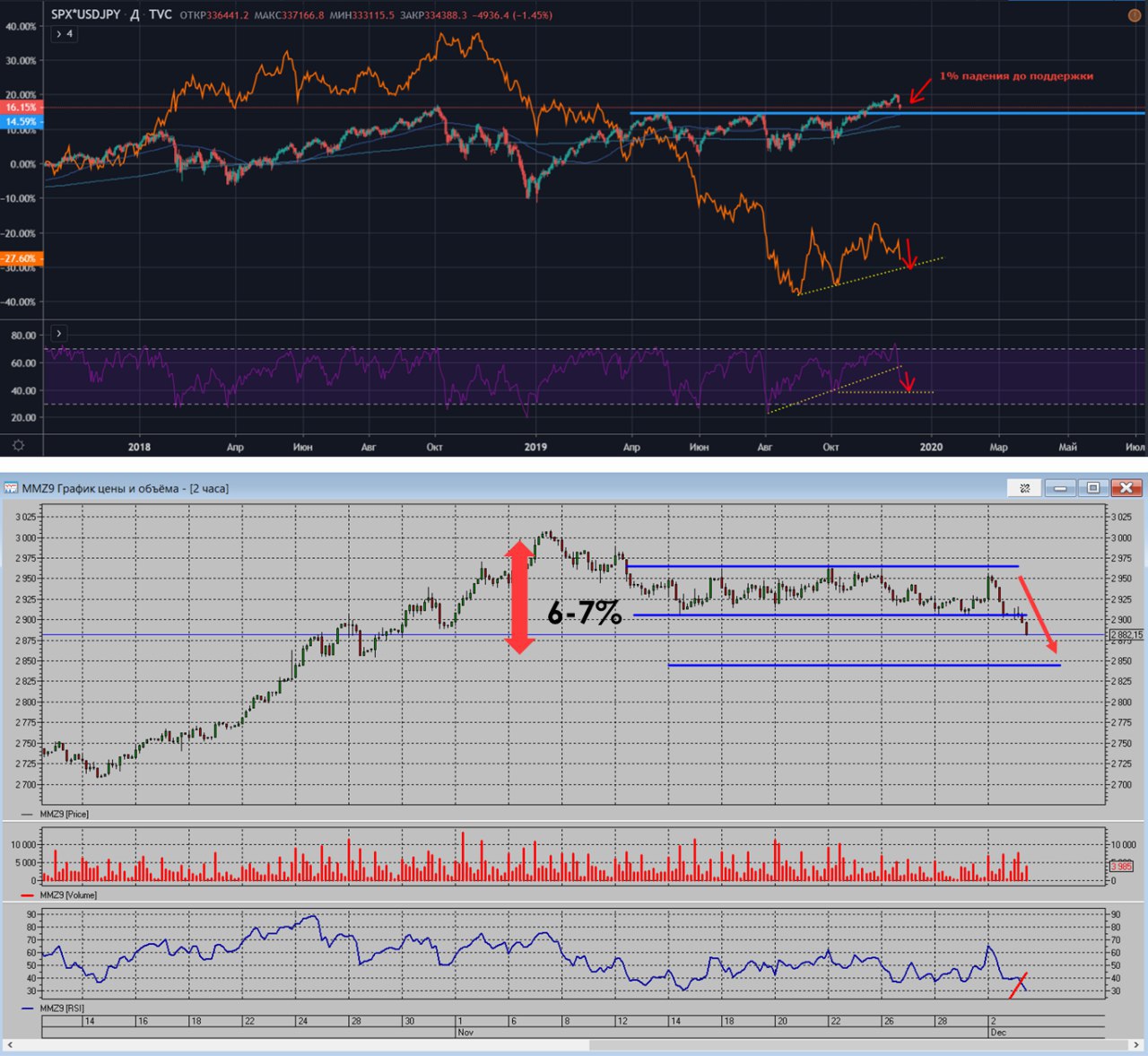The image size is (1148, 1056).
Task: Click the 3 986 current volume label
Action: point(1121,866)
